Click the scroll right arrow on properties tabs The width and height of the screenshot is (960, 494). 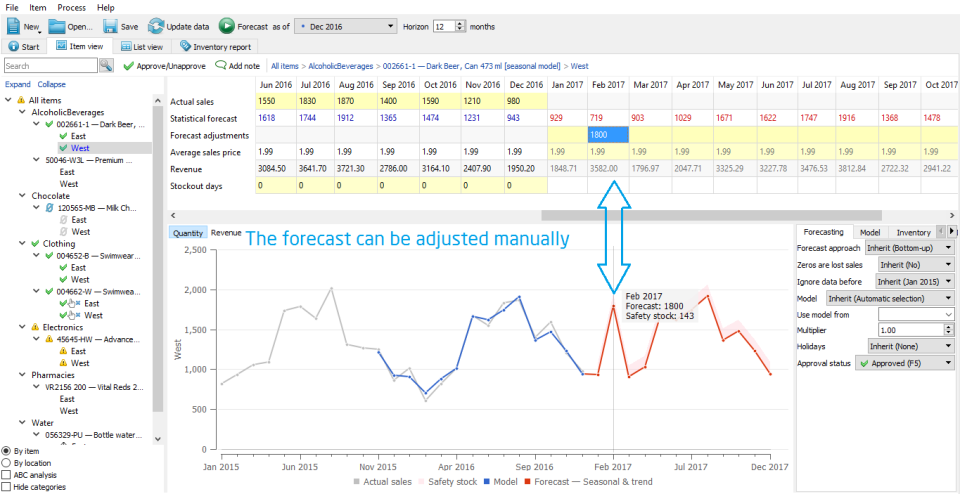pos(952,232)
